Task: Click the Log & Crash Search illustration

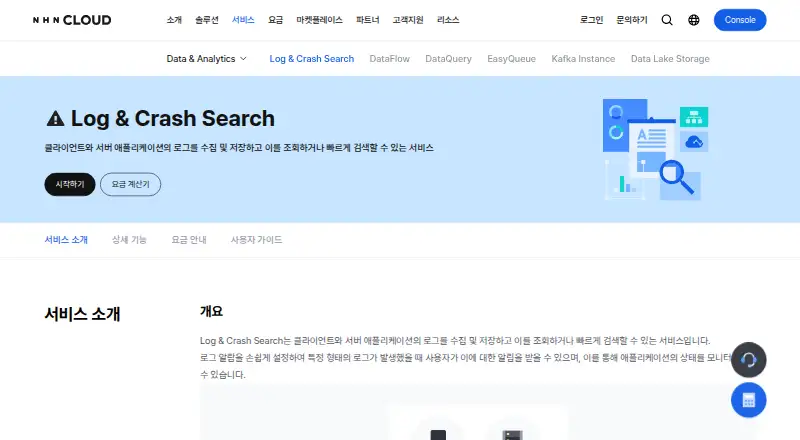Action: tap(656, 149)
